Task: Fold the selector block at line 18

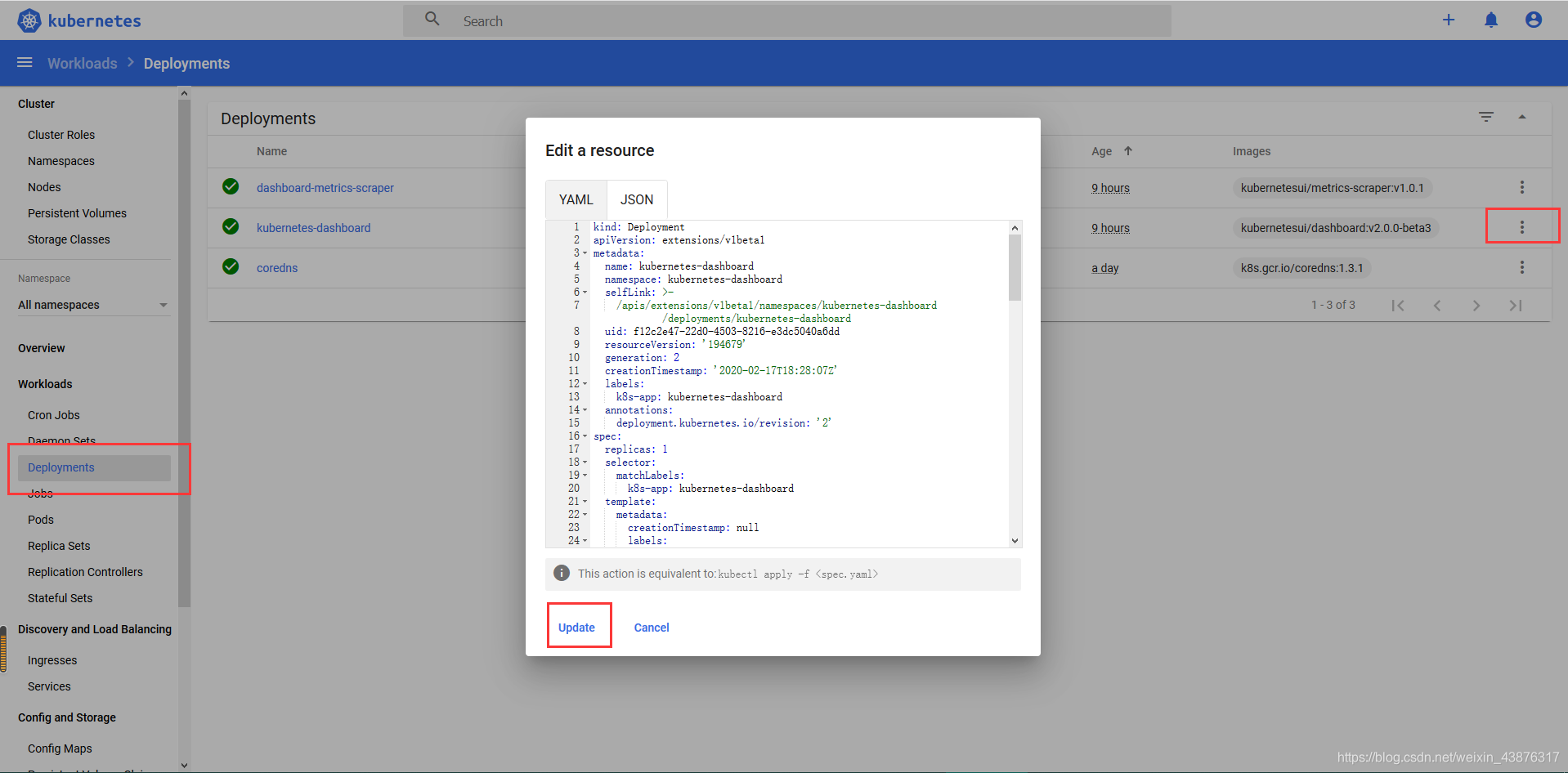Action: [585, 462]
